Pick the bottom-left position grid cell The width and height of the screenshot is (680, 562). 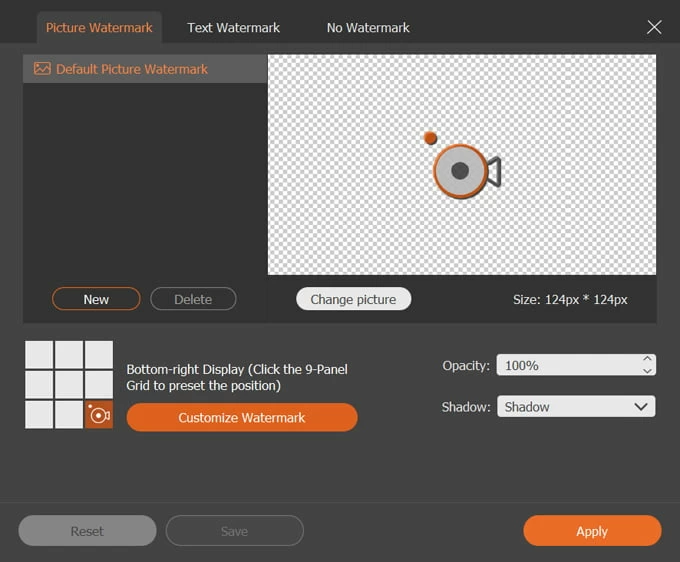click(x=39, y=414)
